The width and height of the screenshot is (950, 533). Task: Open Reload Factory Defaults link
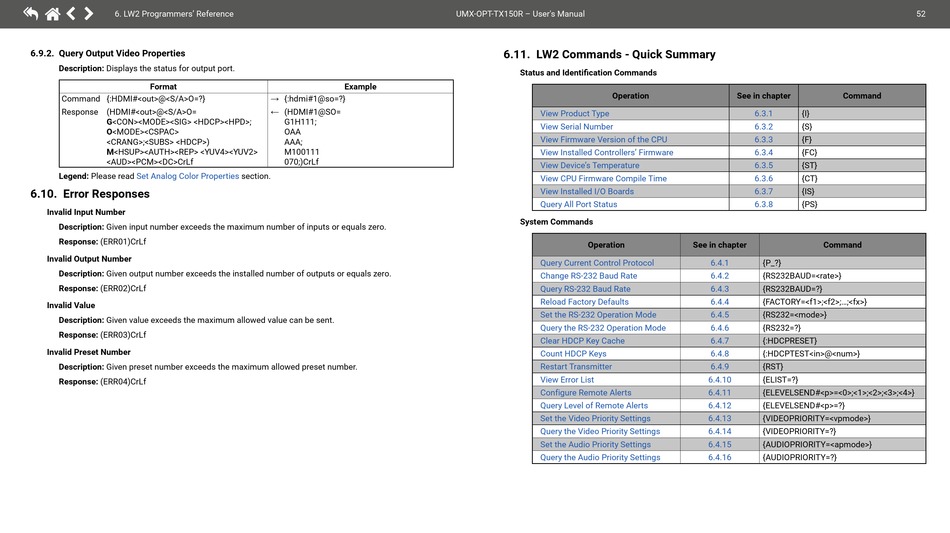coord(584,302)
